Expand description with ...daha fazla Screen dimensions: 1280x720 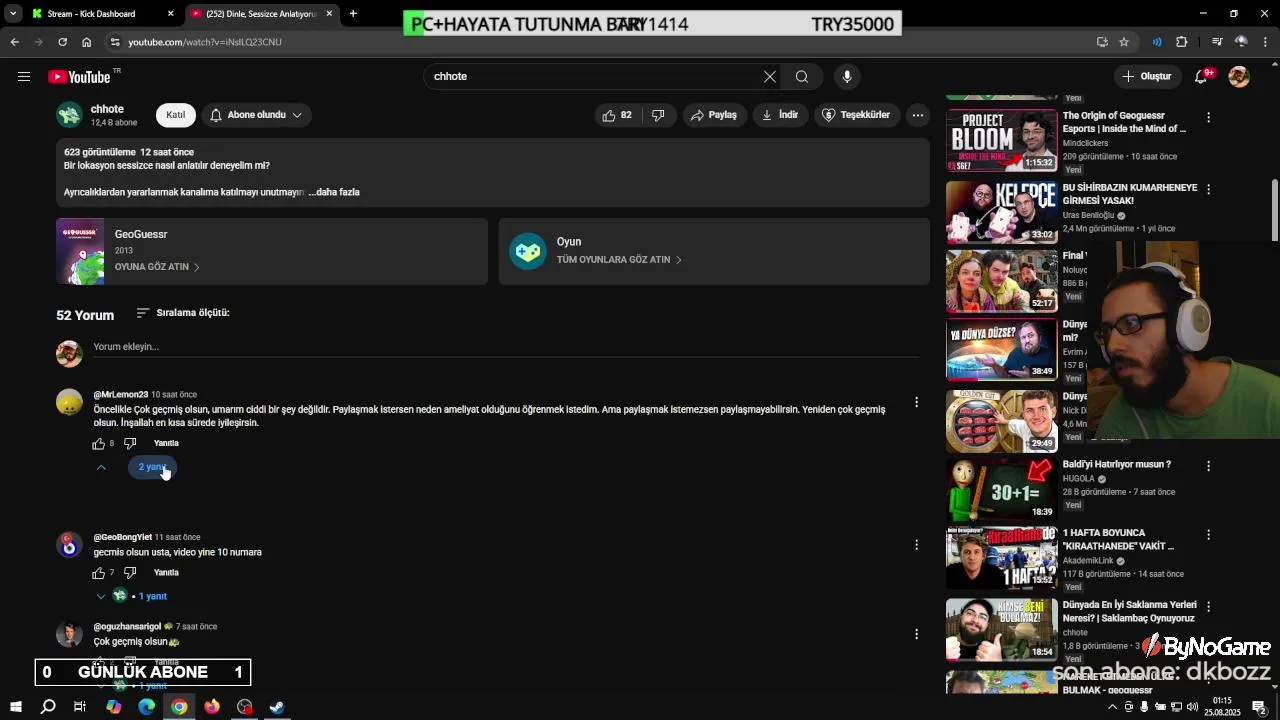[334, 192]
